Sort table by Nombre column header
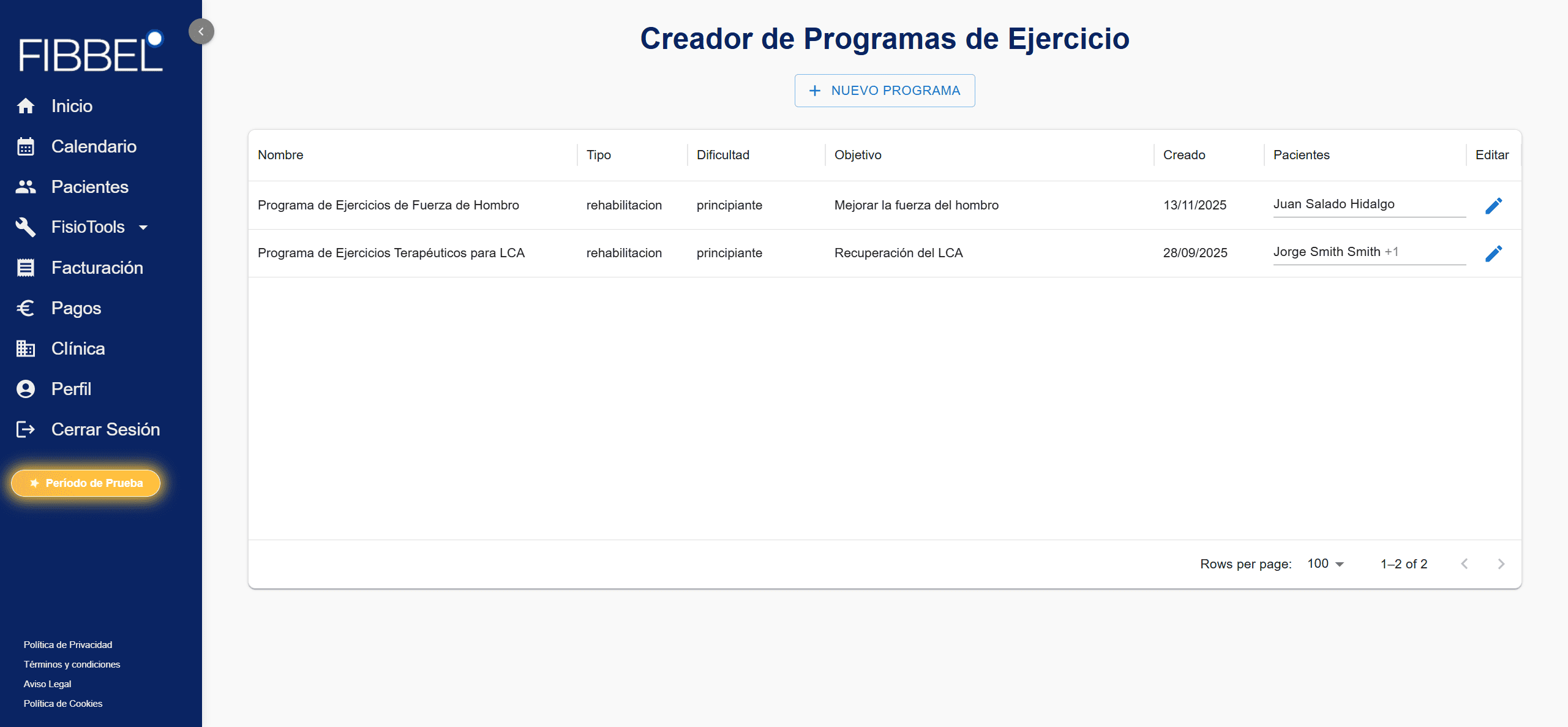Screen dimensions: 1568x727 coord(280,155)
